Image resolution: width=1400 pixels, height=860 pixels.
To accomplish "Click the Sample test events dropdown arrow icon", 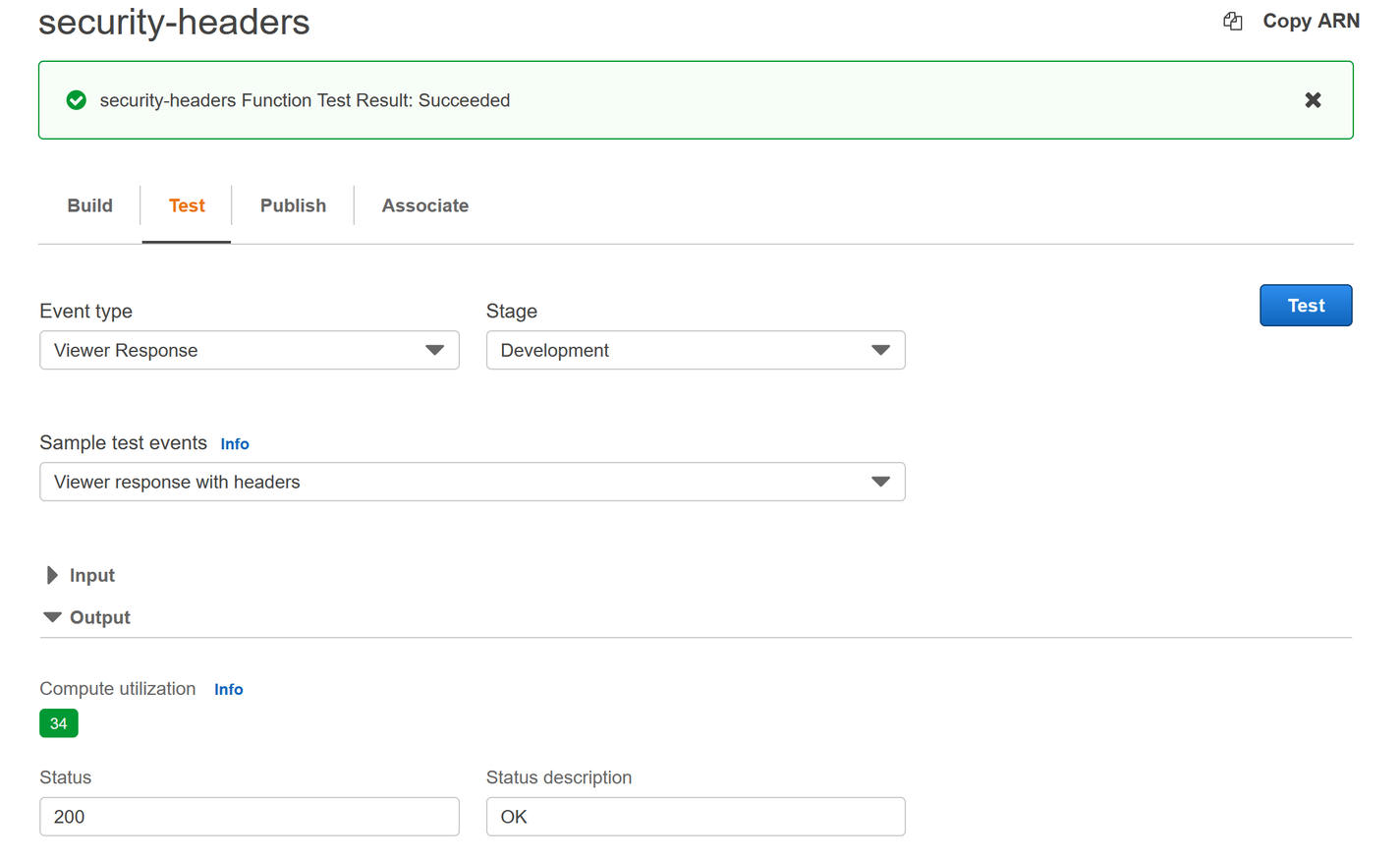I will point(881,482).
